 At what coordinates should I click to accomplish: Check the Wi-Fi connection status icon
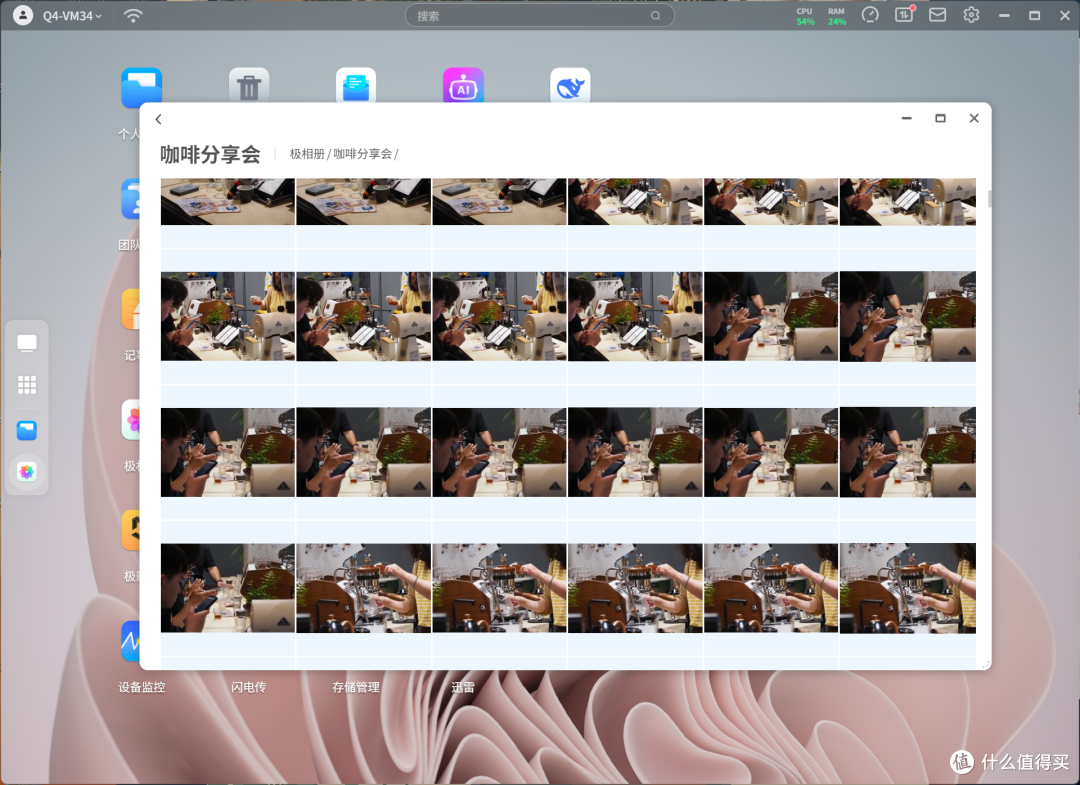click(133, 15)
